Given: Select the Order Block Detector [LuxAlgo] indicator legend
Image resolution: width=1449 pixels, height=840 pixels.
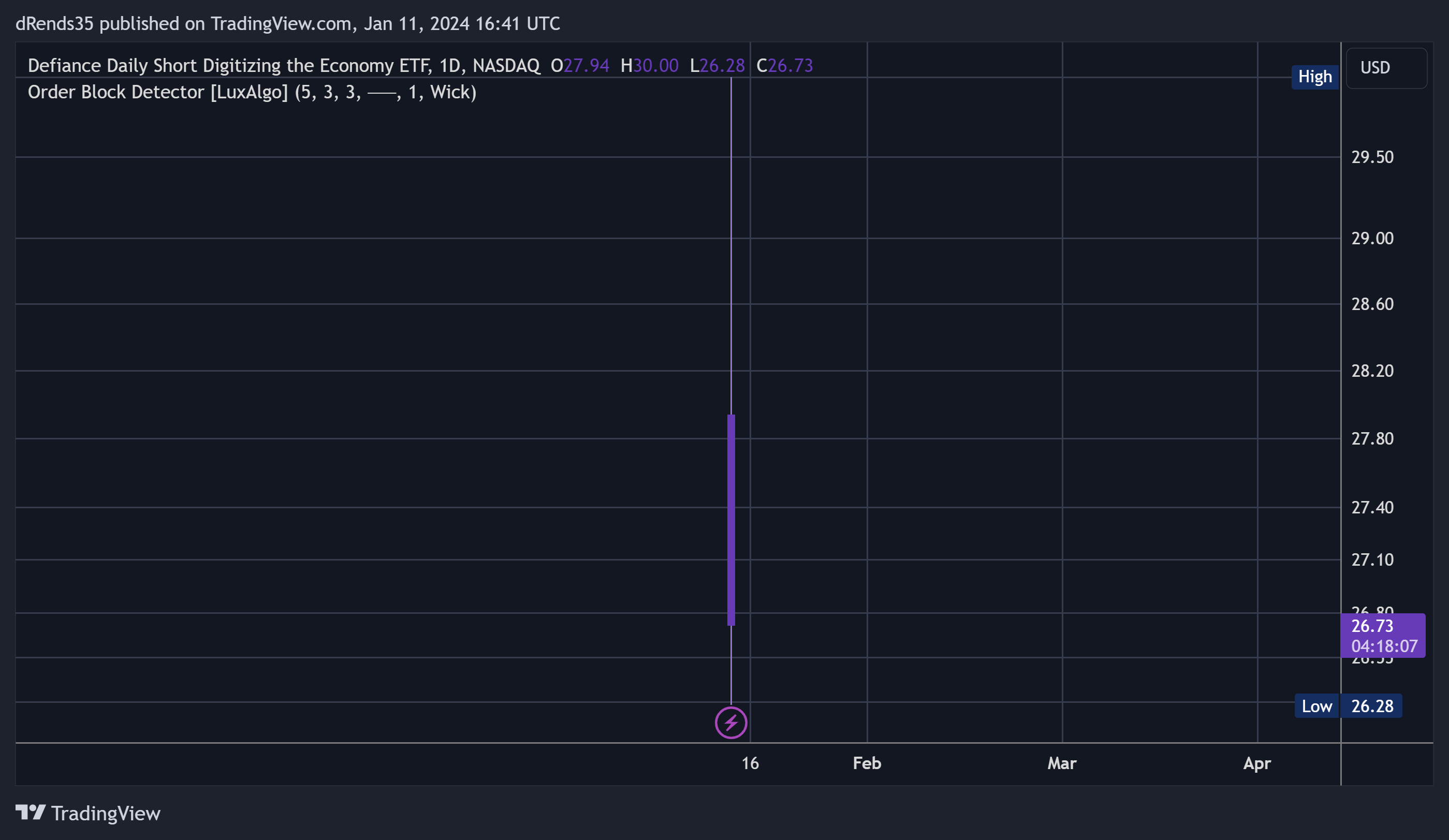Looking at the screenshot, I should [x=252, y=92].
